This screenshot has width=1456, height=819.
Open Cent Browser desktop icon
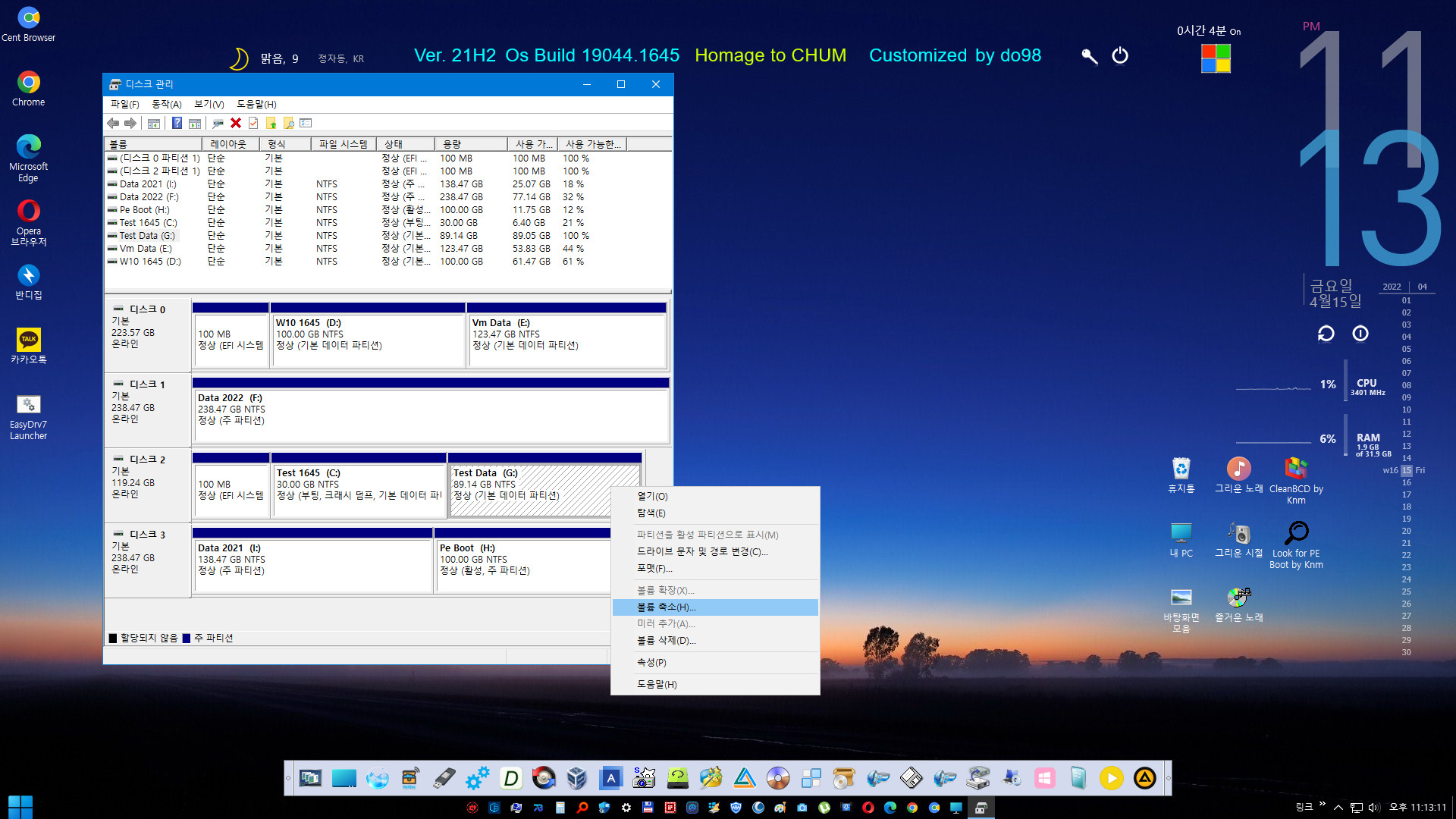(x=29, y=24)
